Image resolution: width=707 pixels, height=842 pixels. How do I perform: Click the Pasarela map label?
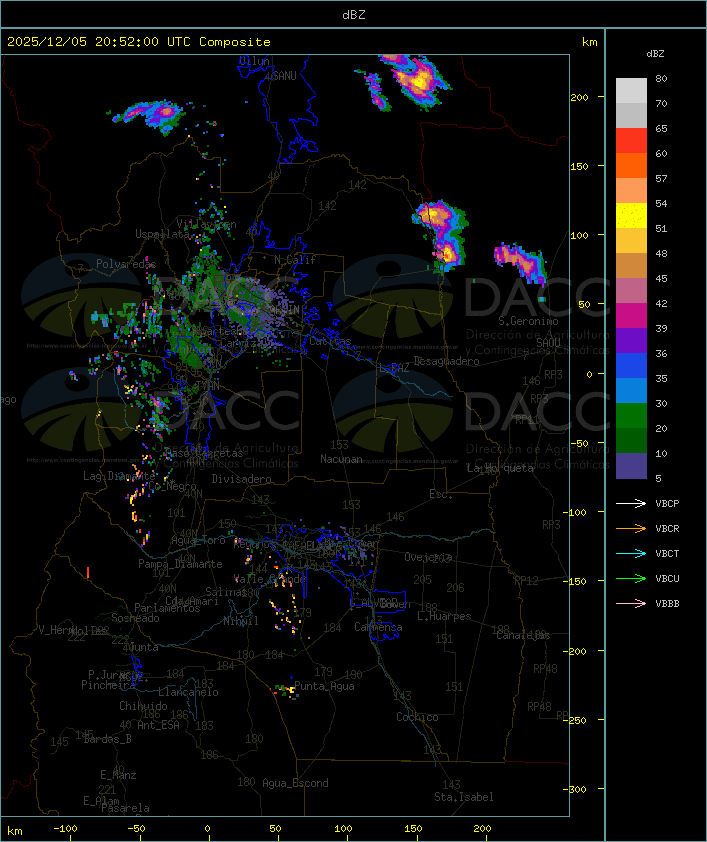pos(125,808)
